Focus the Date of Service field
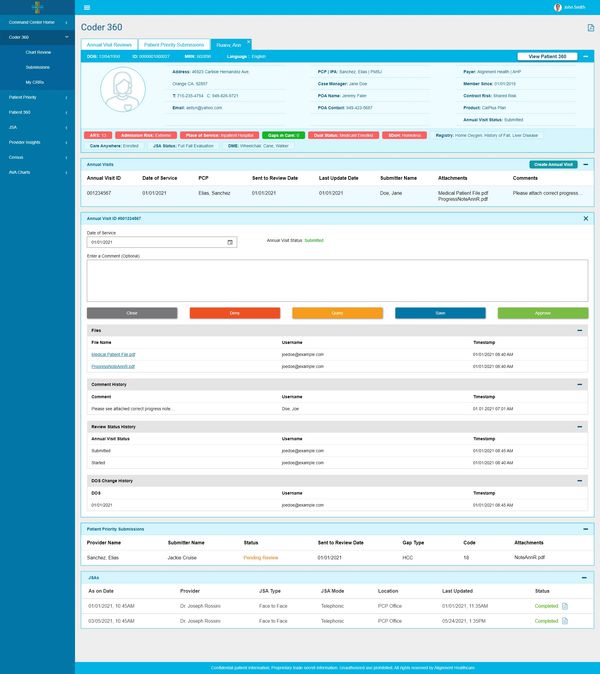This screenshot has width=600, height=674. [162, 242]
